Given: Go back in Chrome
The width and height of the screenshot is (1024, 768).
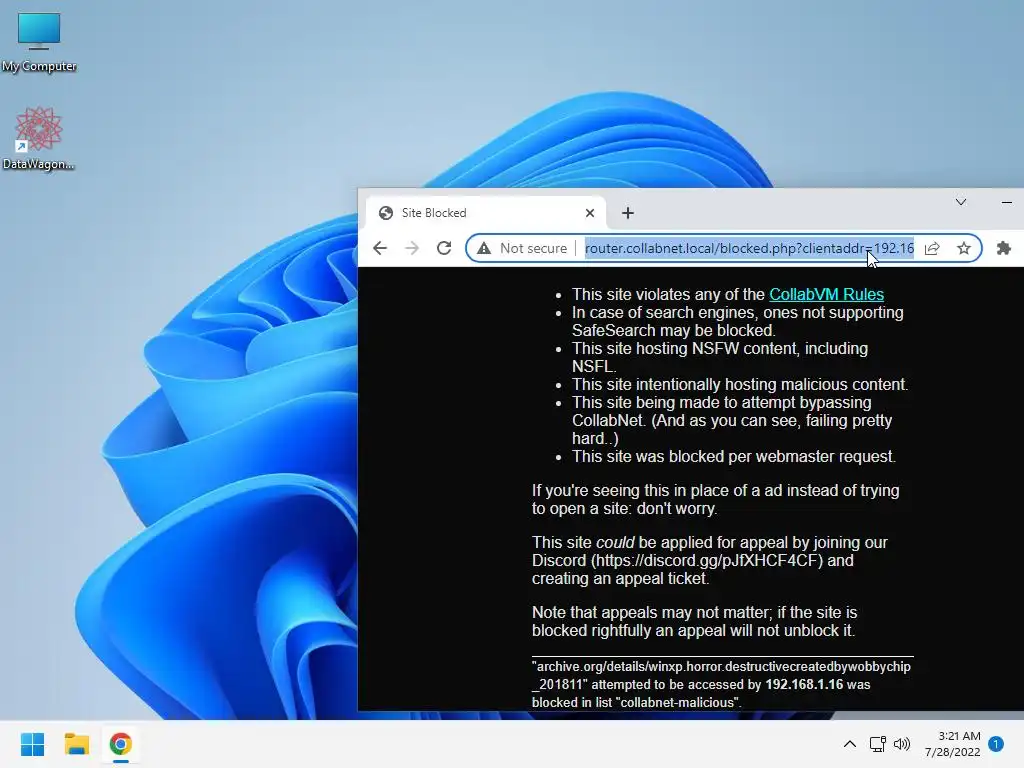Looking at the screenshot, I should 380,248.
